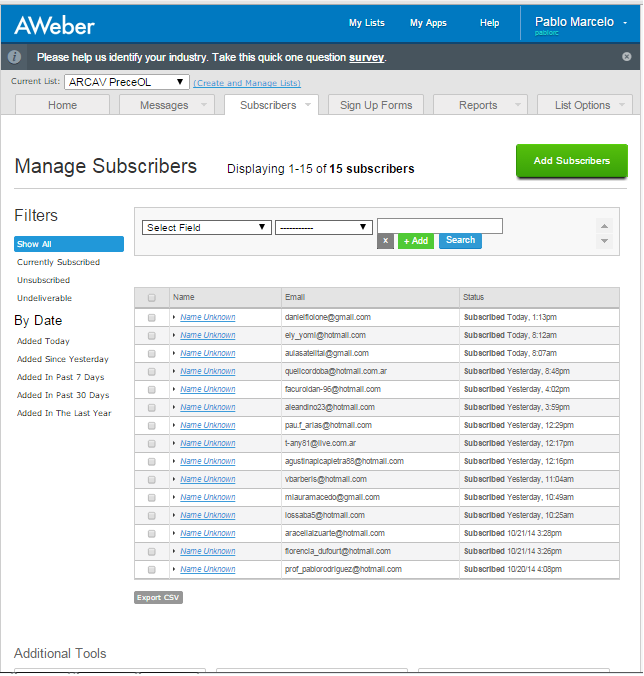Click status 'Subscribed 10/20/14 4:08pm'
Viewport: 644px width, 676px height.
[513, 570]
